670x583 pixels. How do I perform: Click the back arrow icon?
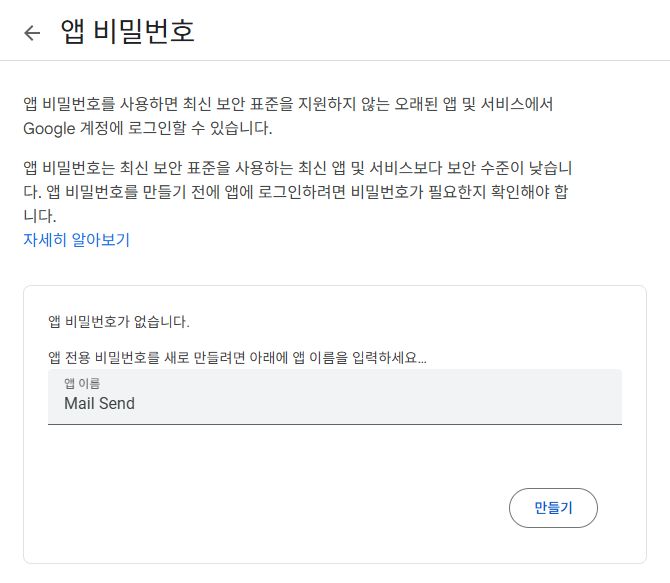pyautogui.click(x=32, y=32)
